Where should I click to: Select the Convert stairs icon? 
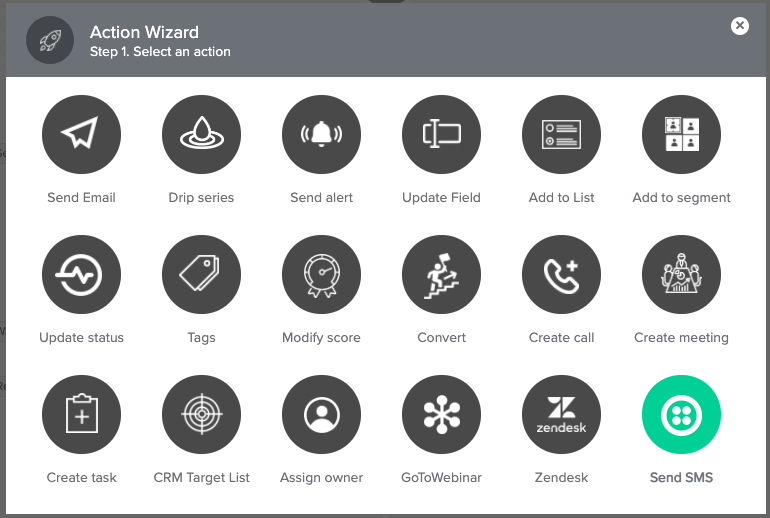pos(441,274)
